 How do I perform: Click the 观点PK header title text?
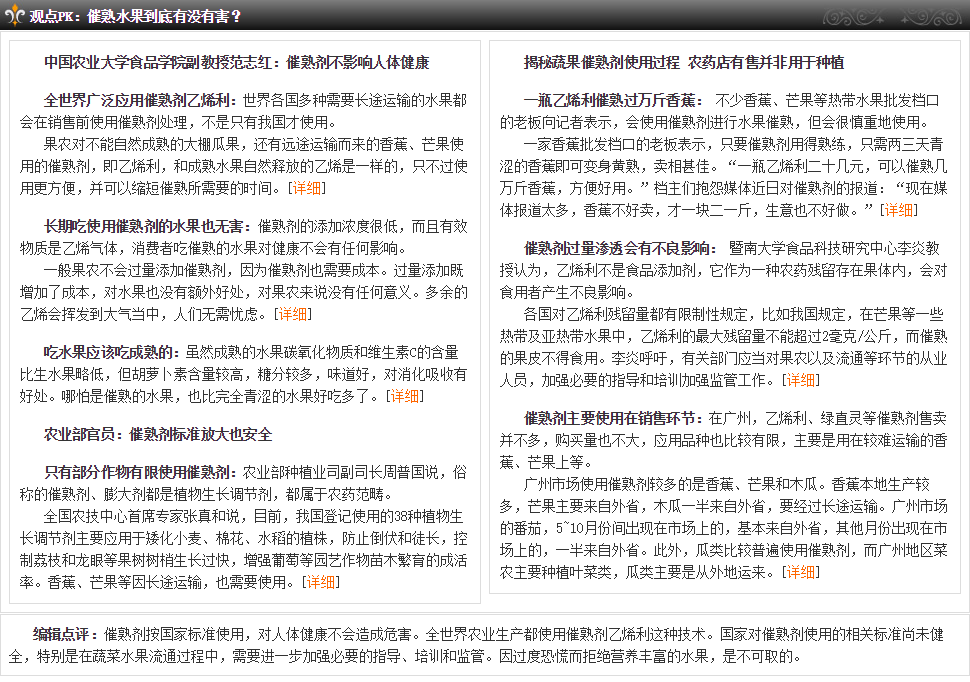point(134,16)
